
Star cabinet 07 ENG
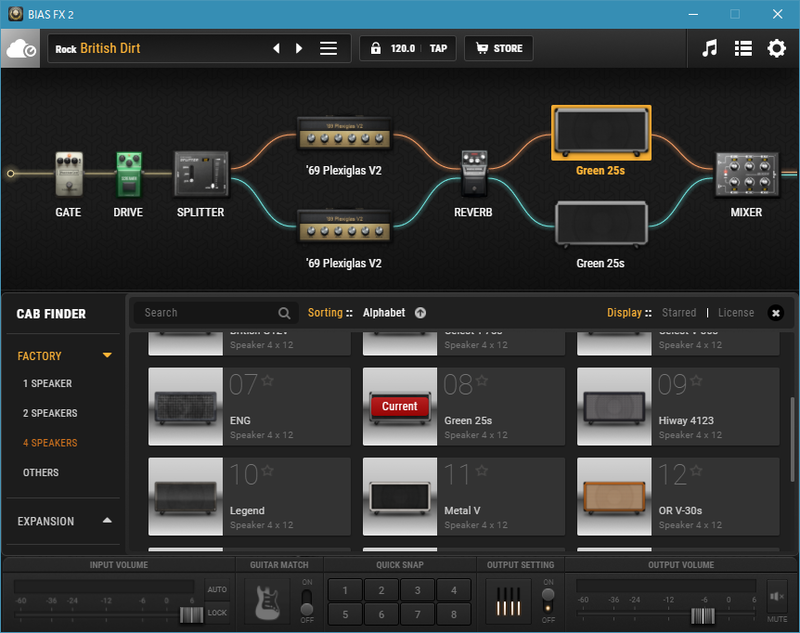pyautogui.click(x=267, y=380)
